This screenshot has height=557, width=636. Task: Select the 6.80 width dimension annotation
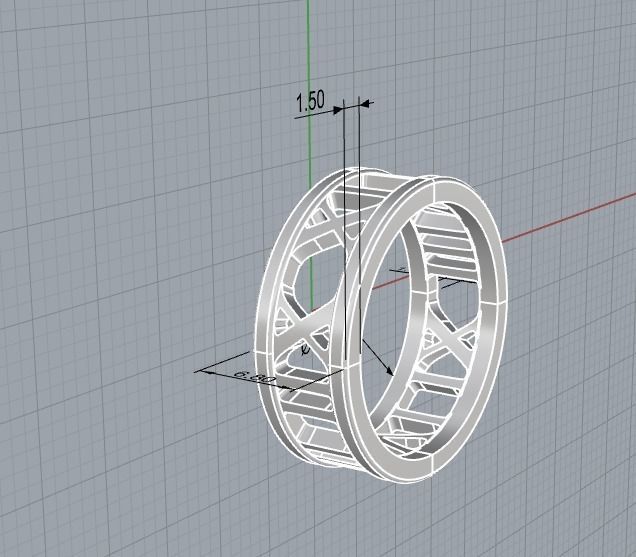point(256,378)
